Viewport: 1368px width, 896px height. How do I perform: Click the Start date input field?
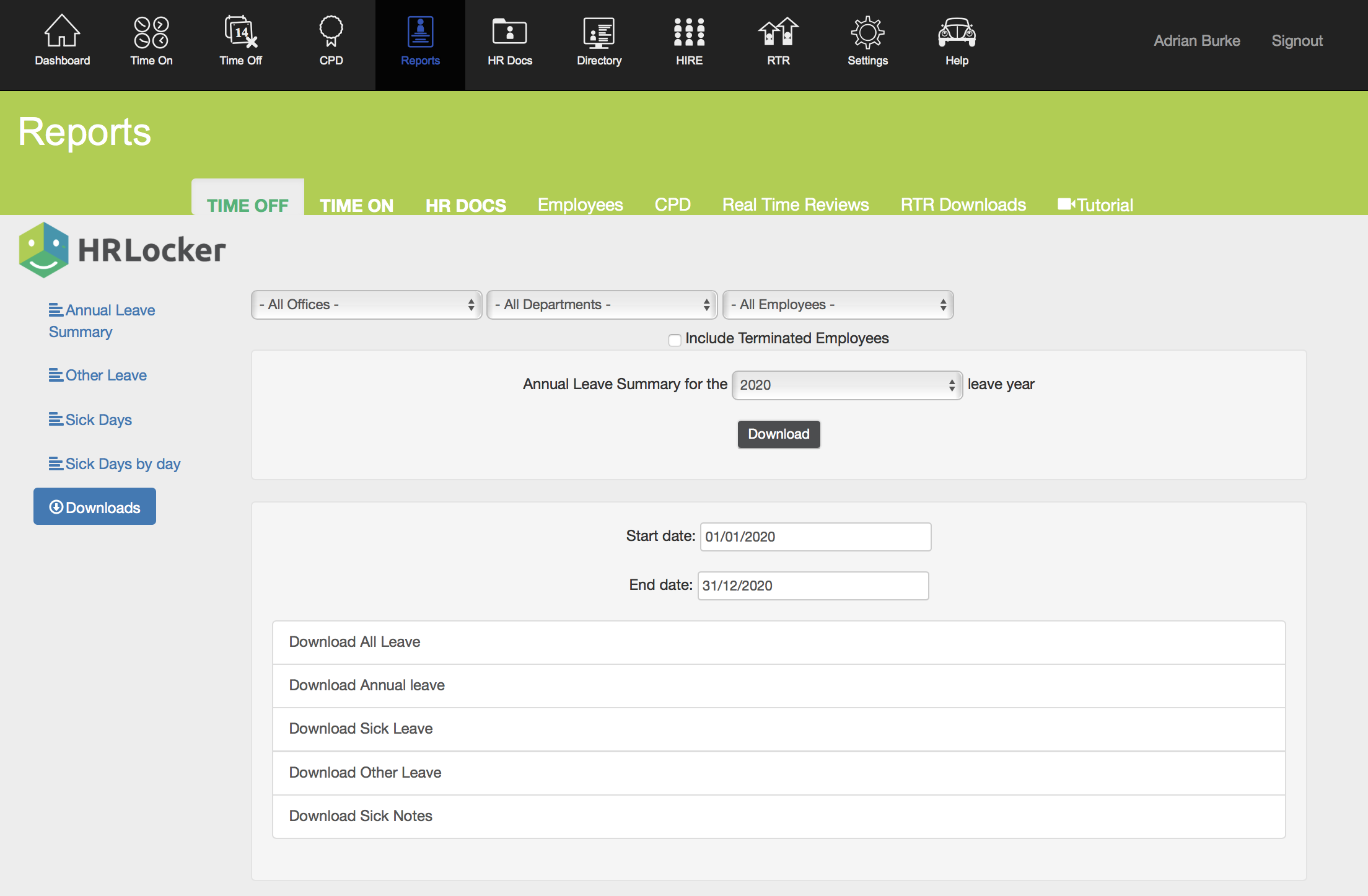click(815, 537)
